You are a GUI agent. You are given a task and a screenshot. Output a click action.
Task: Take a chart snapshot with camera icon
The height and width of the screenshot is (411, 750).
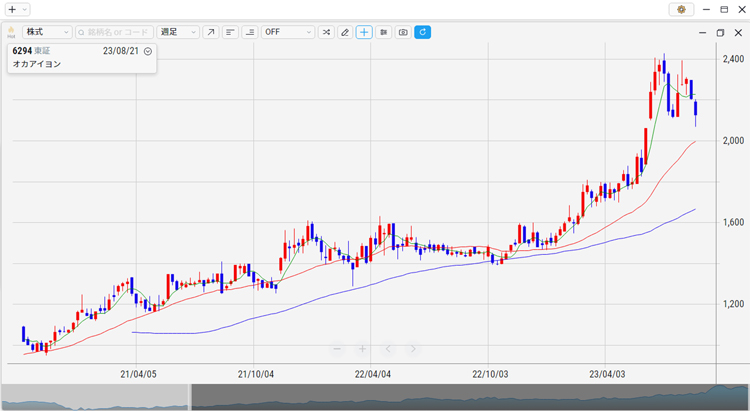pyautogui.click(x=403, y=32)
